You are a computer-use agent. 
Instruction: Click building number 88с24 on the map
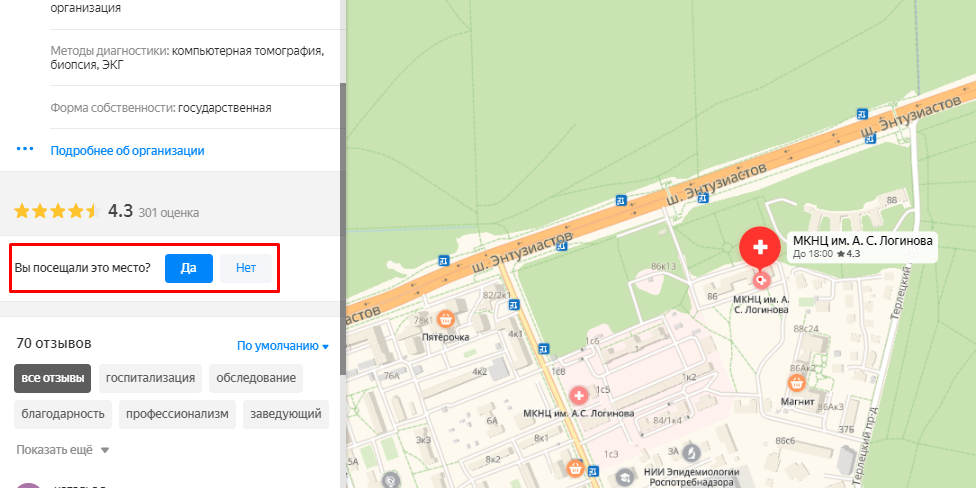point(806,329)
